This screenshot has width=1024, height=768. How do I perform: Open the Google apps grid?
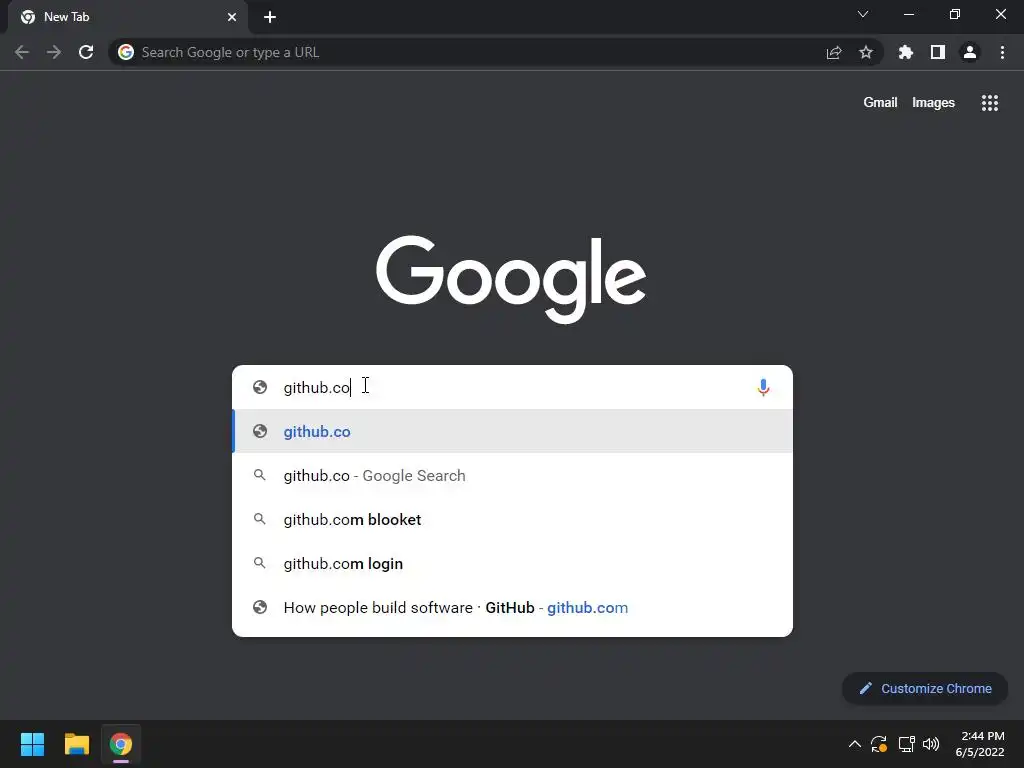pyautogui.click(x=990, y=103)
